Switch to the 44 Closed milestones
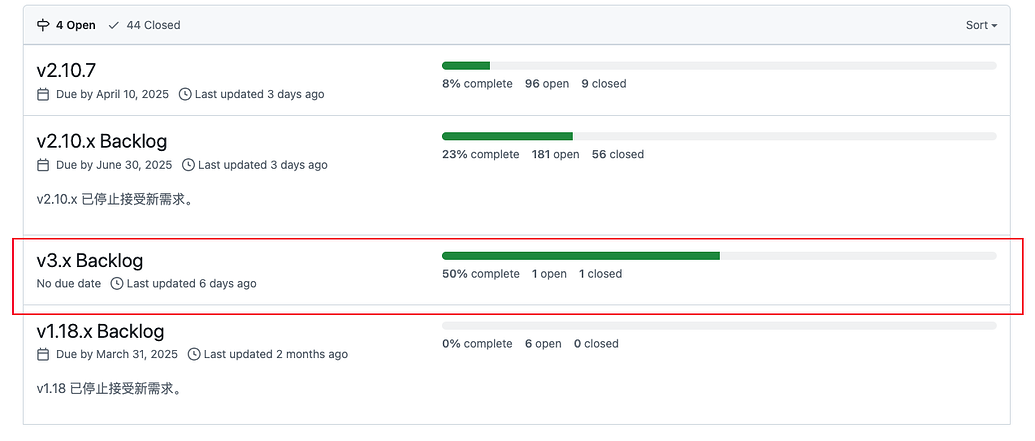The height and width of the screenshot is (441, 1035). point(145,25)
